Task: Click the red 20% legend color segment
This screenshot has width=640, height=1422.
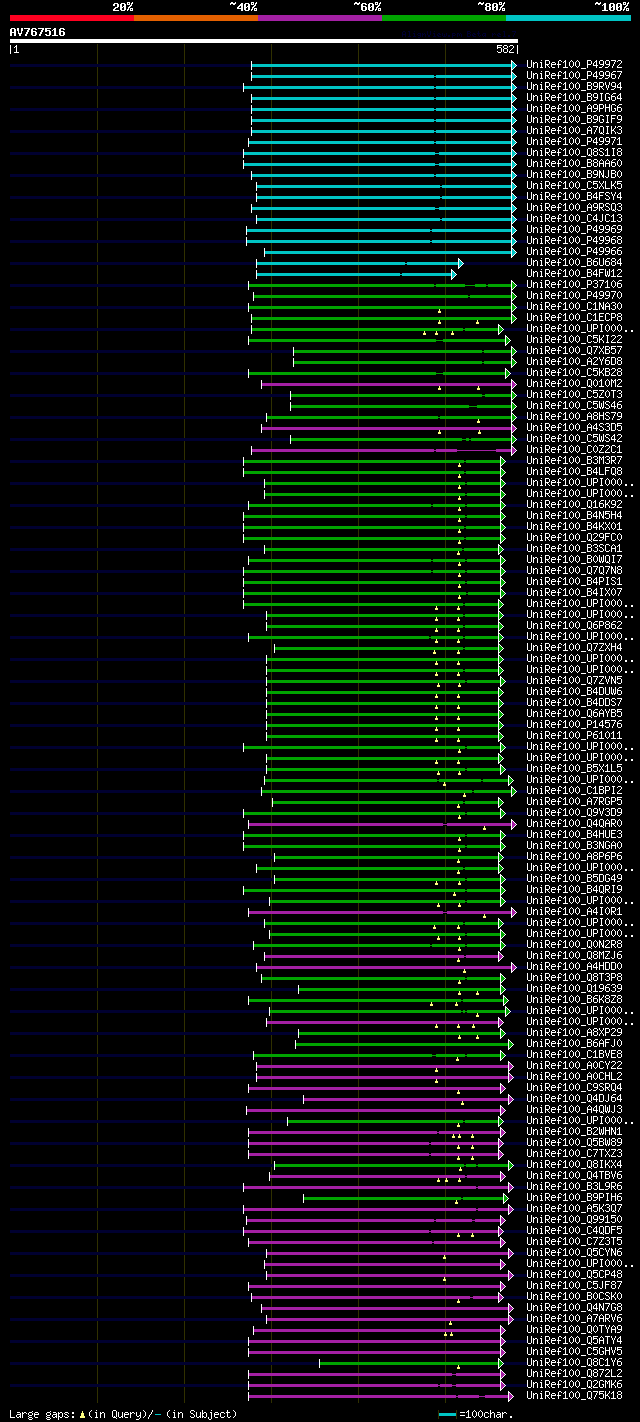Action: coord(72,18)
